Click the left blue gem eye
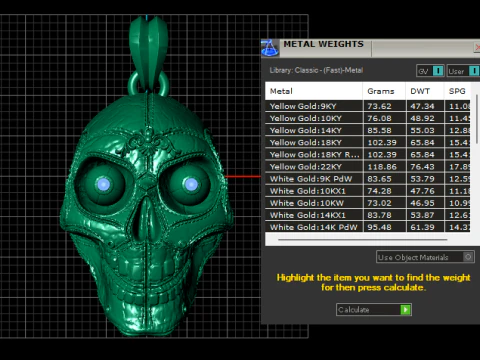 pos(103,184)
